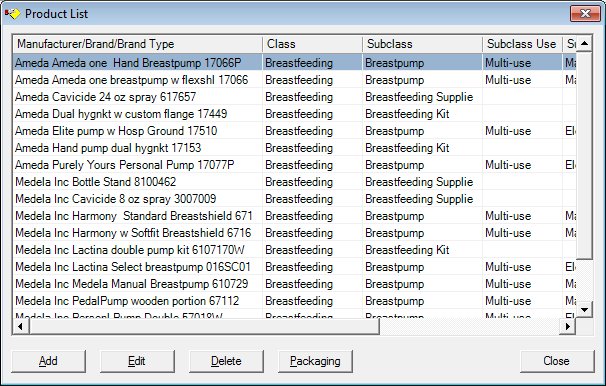Open Packaging for the selected product
This screenshot has width=606, height=386.
(315, 361)
